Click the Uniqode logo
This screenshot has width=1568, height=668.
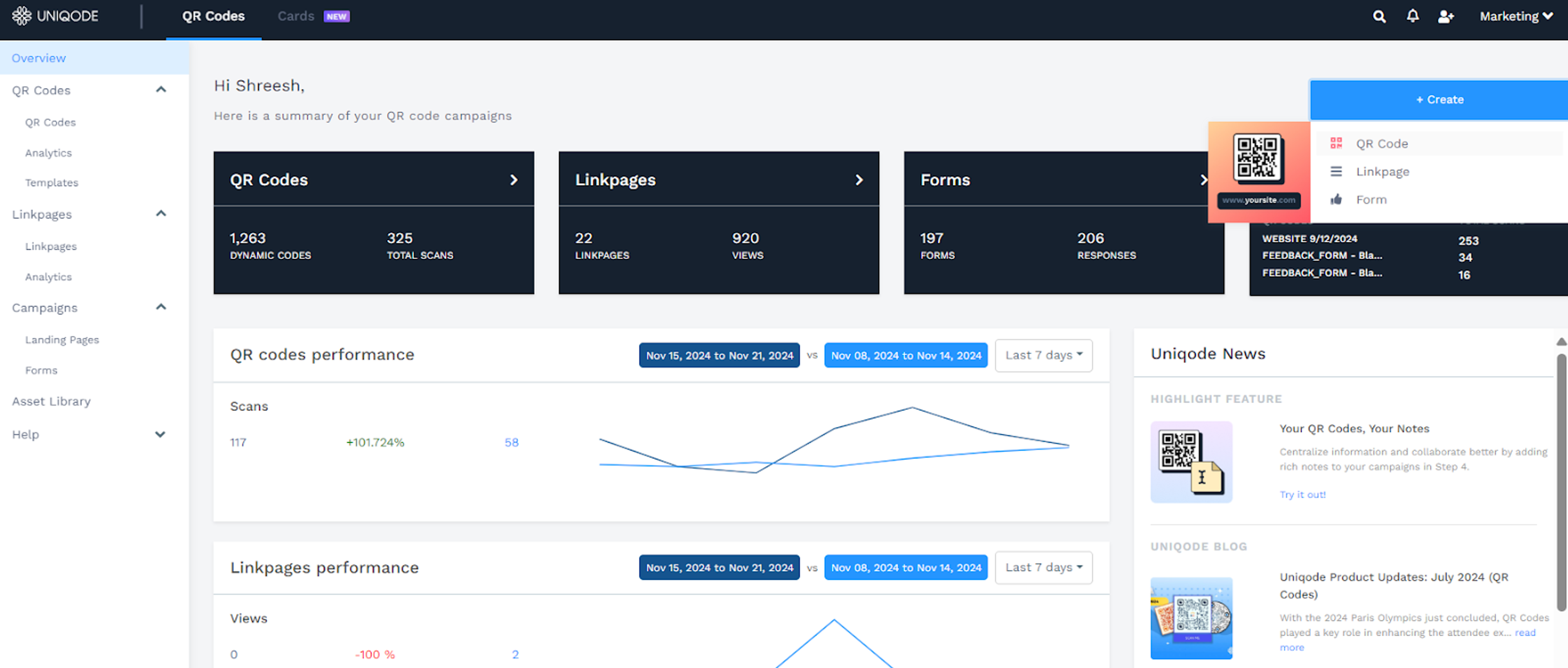point(56,16)
